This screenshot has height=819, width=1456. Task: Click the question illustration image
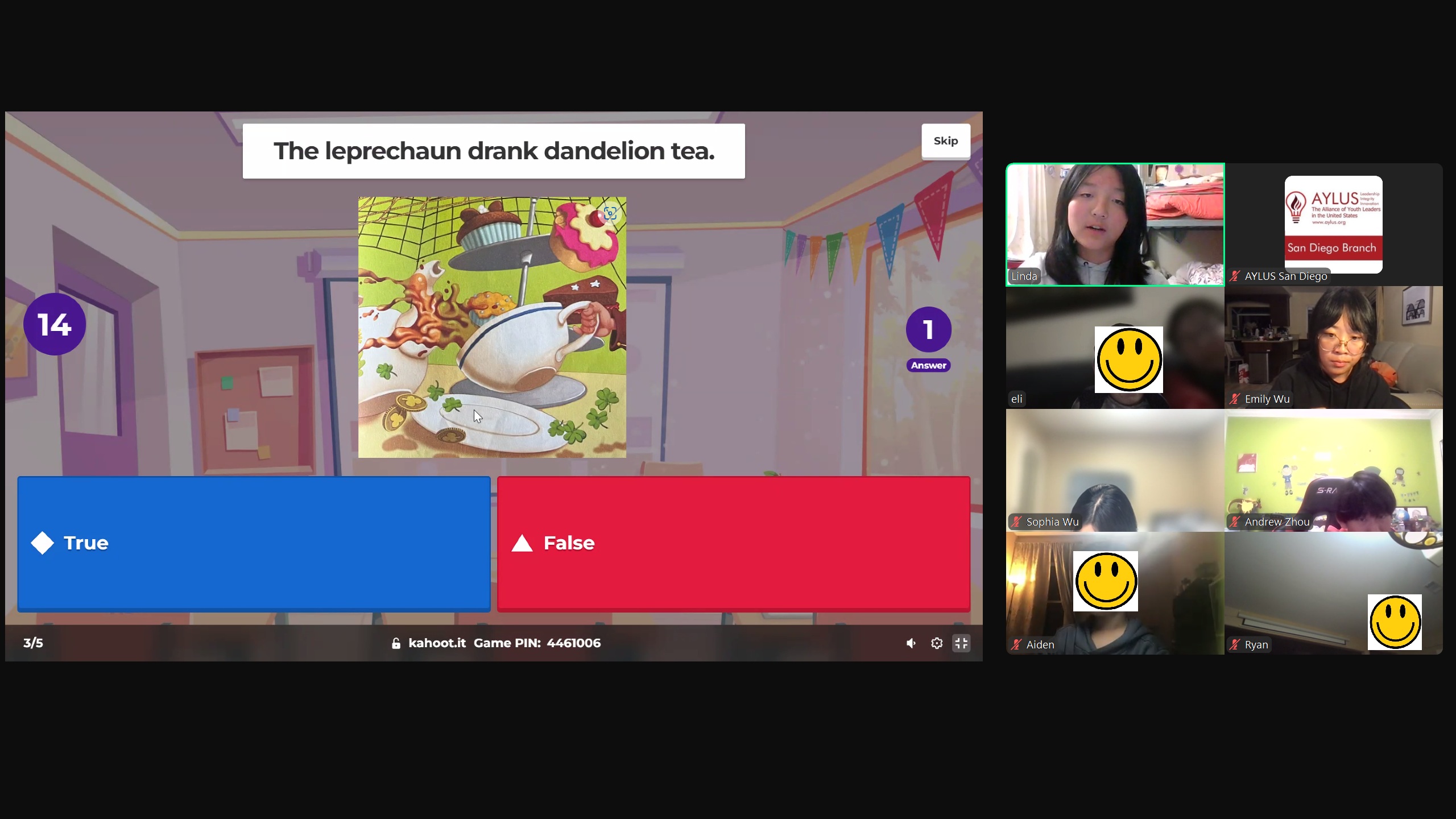pos(492,327)
